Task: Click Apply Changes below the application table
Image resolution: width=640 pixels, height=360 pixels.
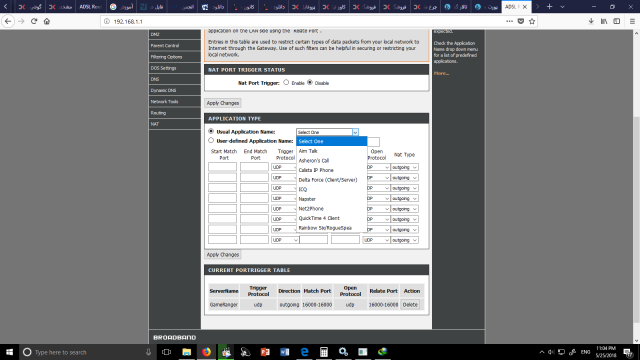Action: coord(222,254)
